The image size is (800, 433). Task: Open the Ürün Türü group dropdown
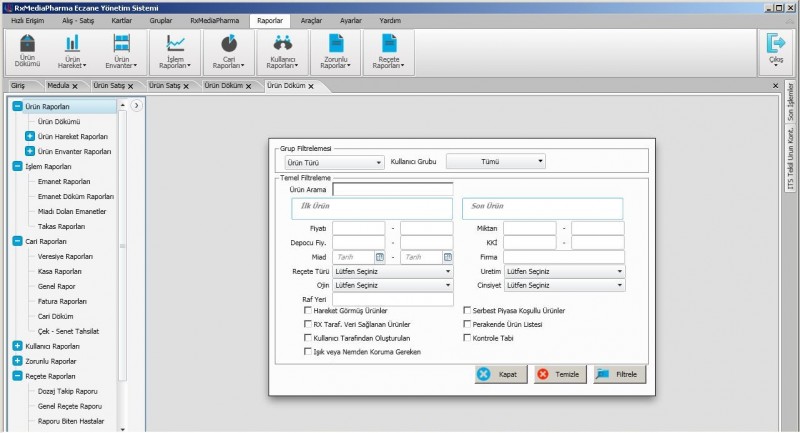[x=332, y=162]
